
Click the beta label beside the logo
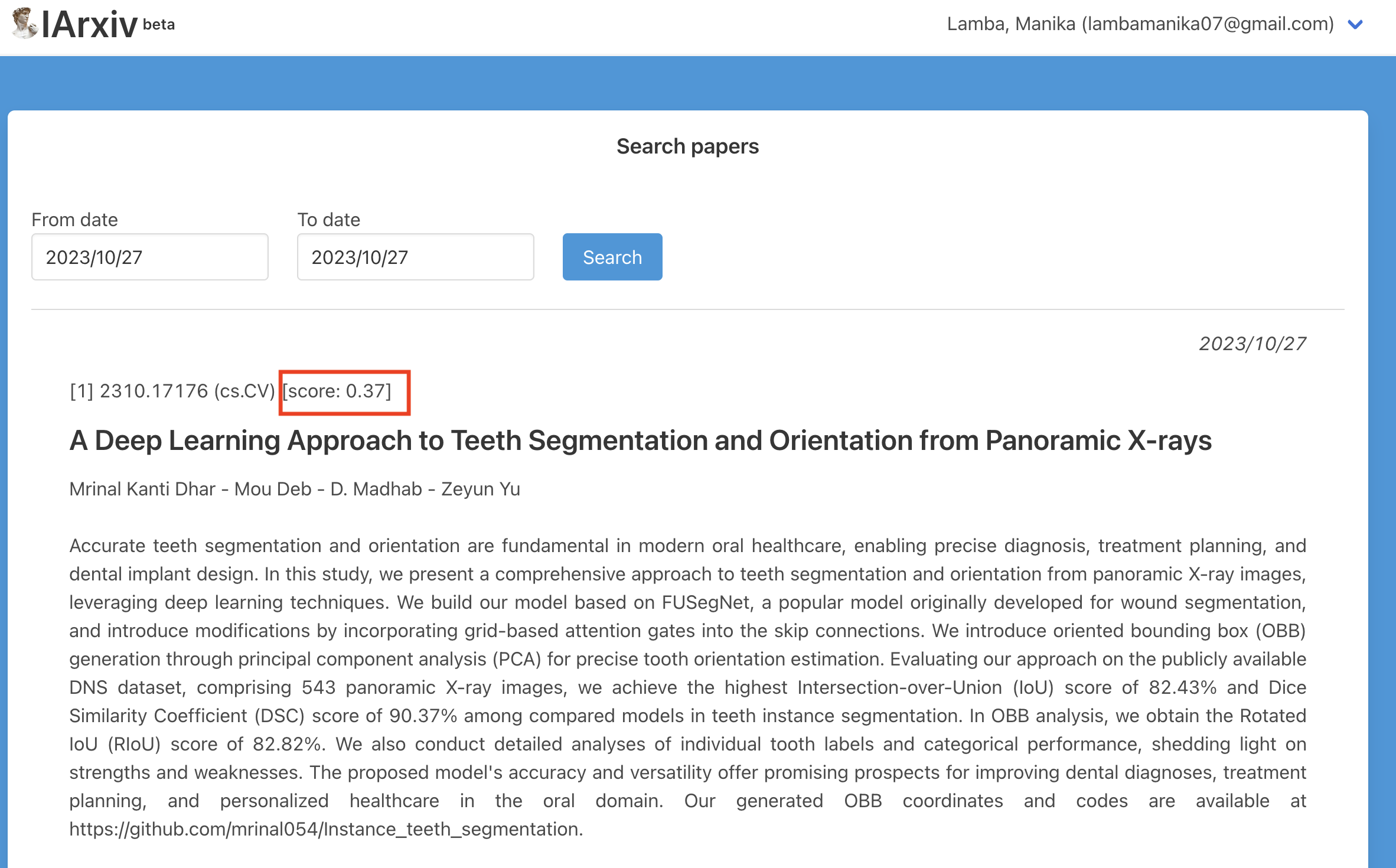[x=159, y=25]
